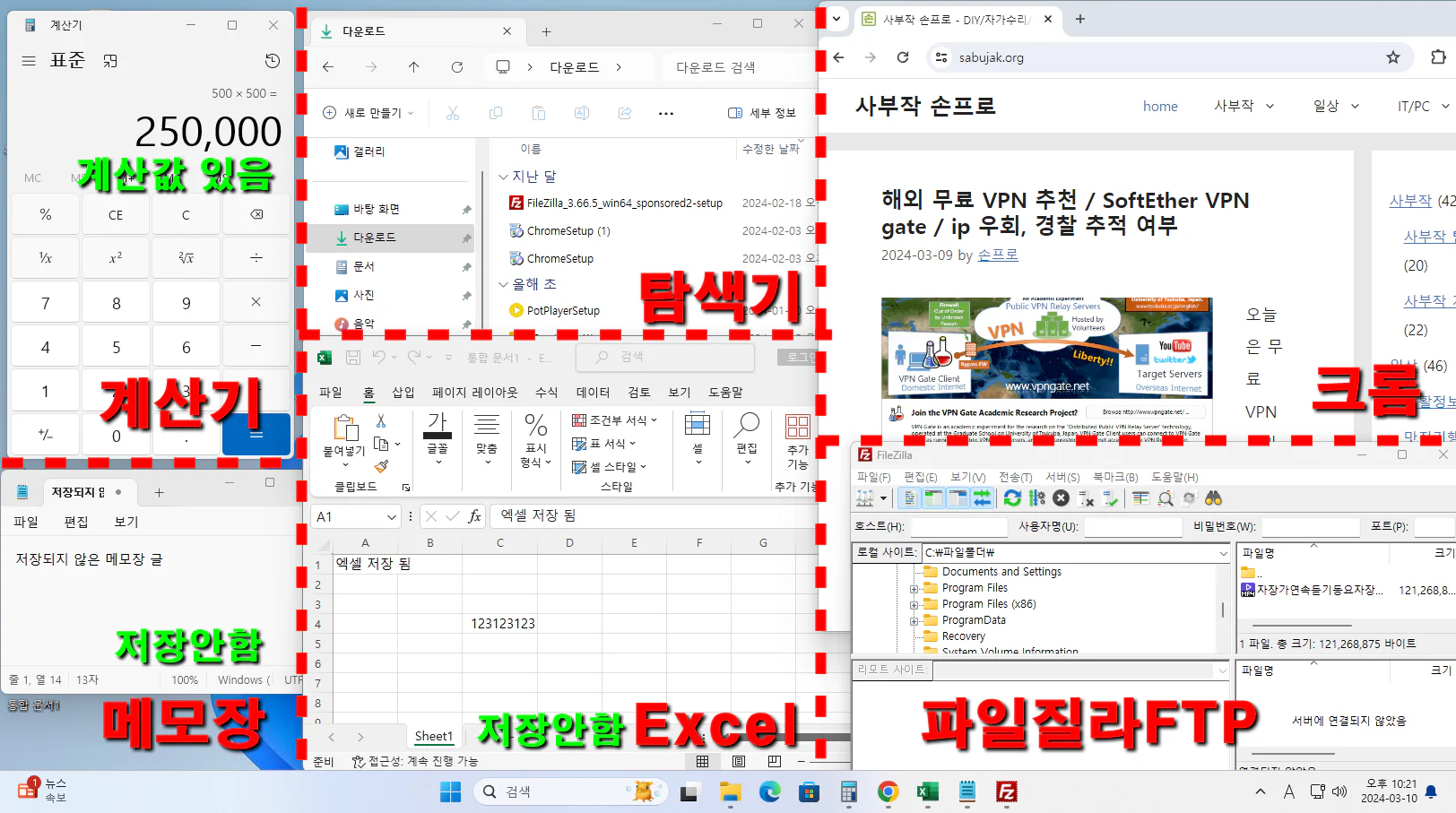Screen dimensions: 1456x813
Task: Open Excel 데이터 ribbon tab
Action: click(593, 393)
